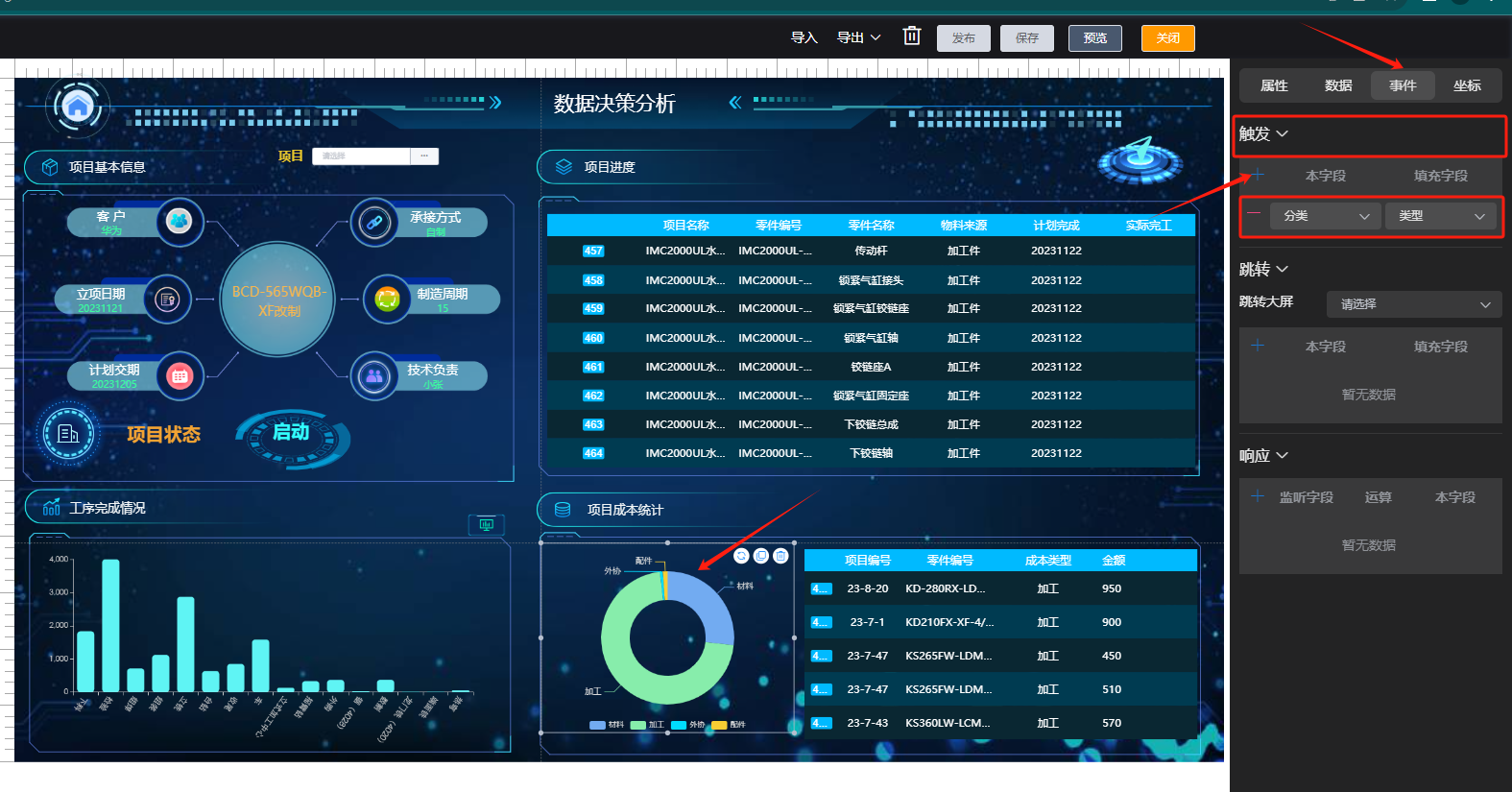The image size is (1512, 792).
Task: Delete the donut chart using its trash icon
Action: (x=781, y=556)
